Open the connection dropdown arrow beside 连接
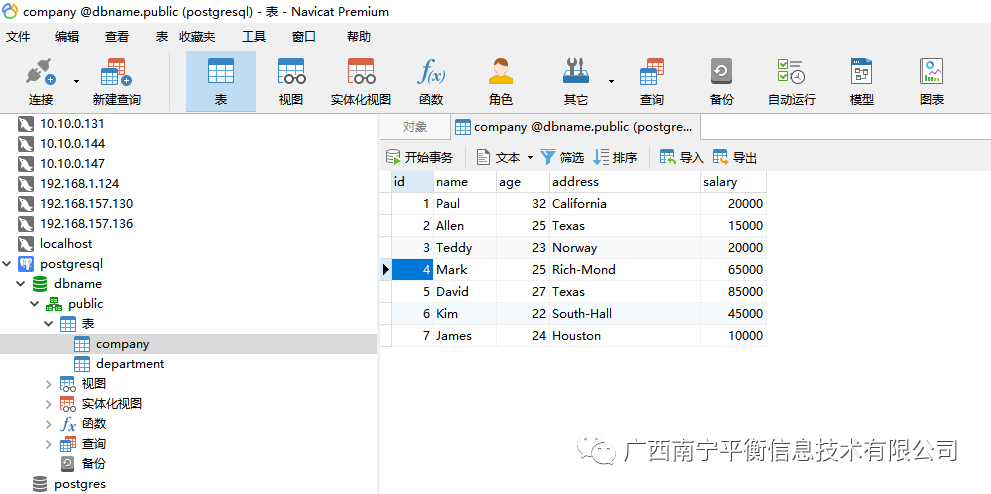This screenshot has width=991, height=494. pos(76,81)
